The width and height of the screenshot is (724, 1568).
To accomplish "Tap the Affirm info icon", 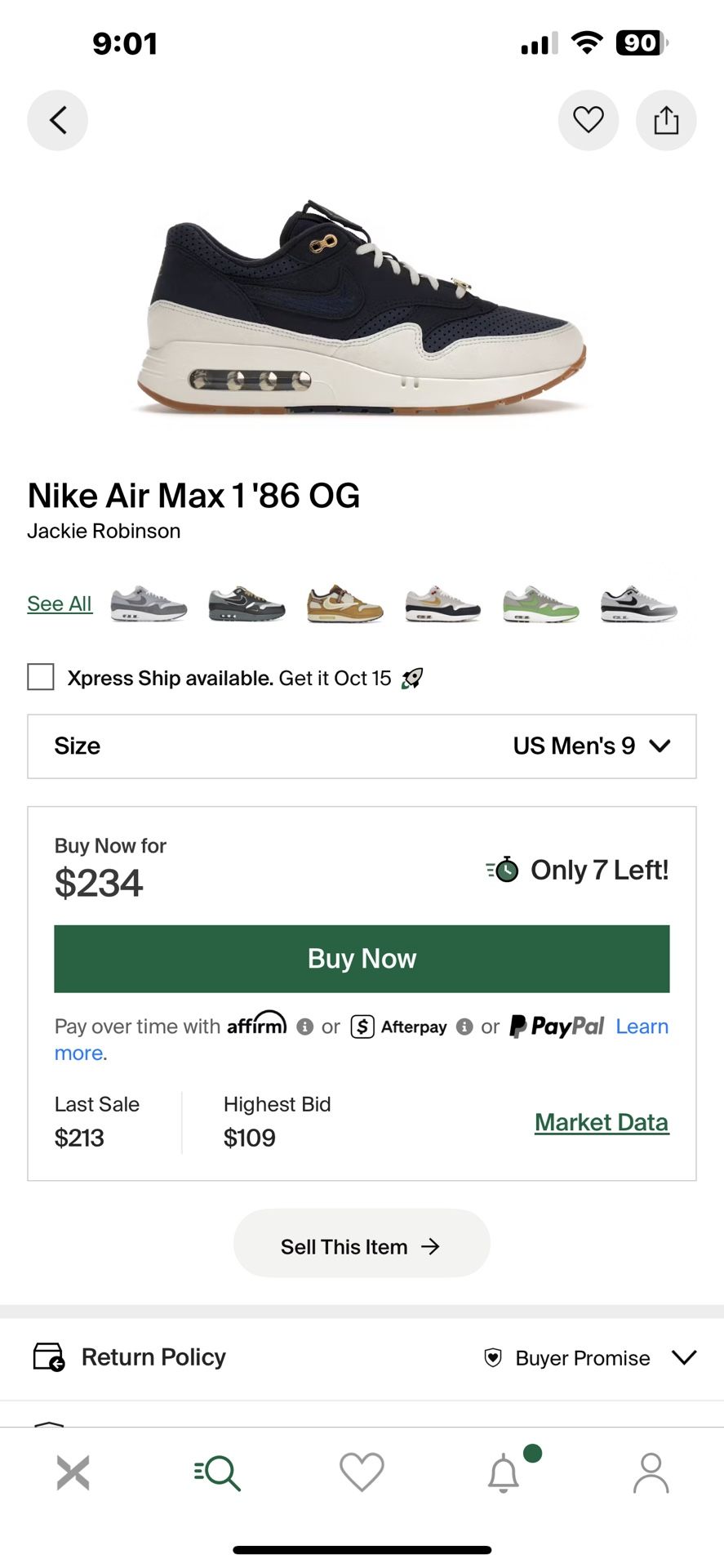I will tap(304, 1027).
